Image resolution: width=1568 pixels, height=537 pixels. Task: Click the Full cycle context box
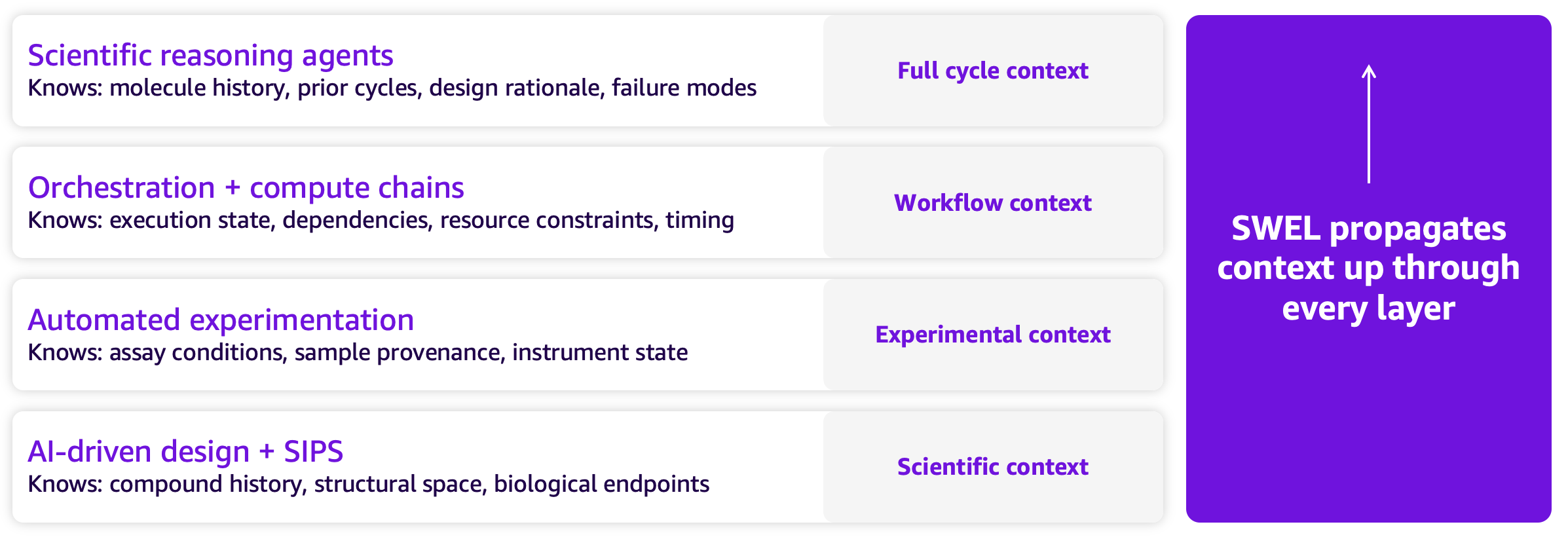point(993,71)
